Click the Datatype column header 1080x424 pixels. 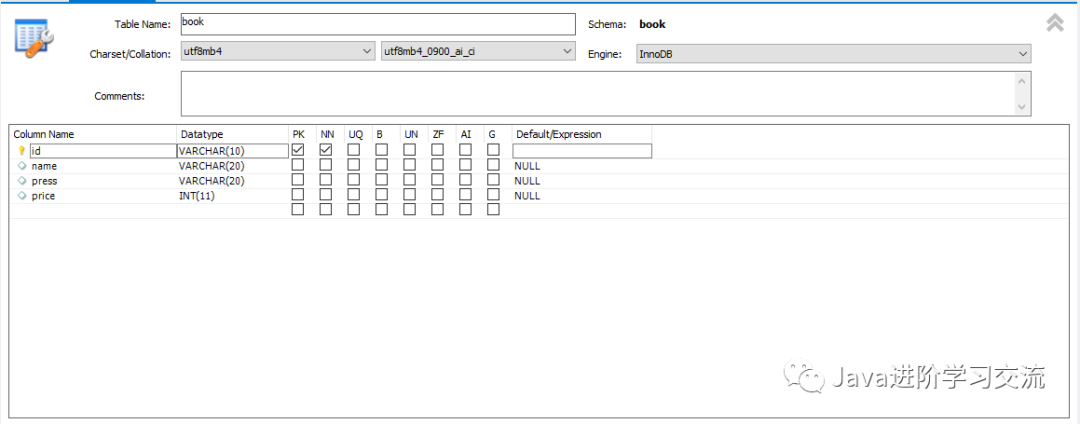point(201,134)
